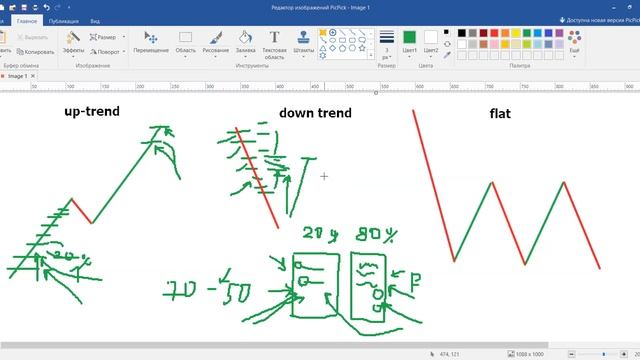Expand the Размер image size dropdown arrow
The image size is (640, 360).
click(124, 37)
